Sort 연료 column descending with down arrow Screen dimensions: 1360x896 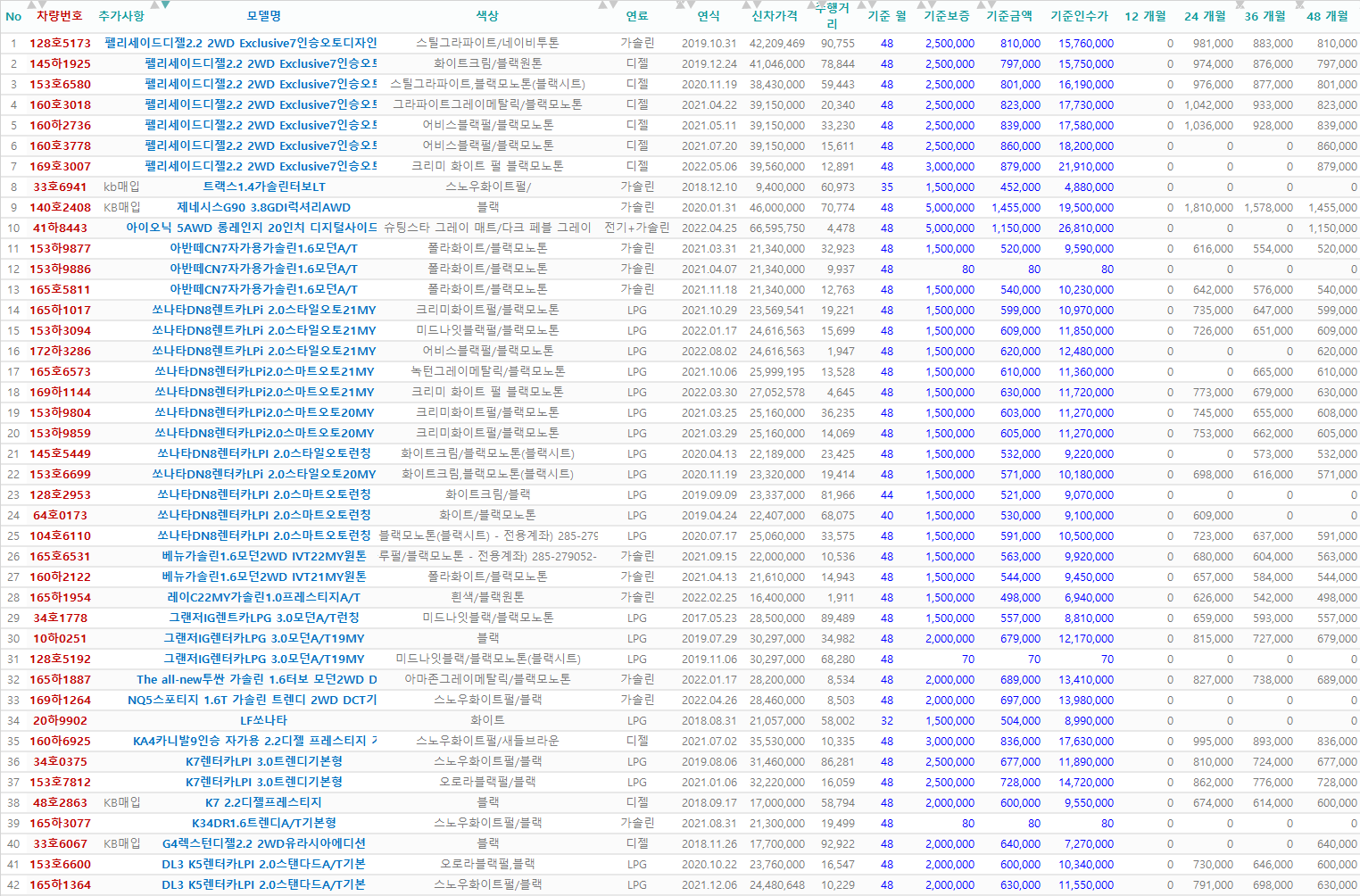click(615, 5)
